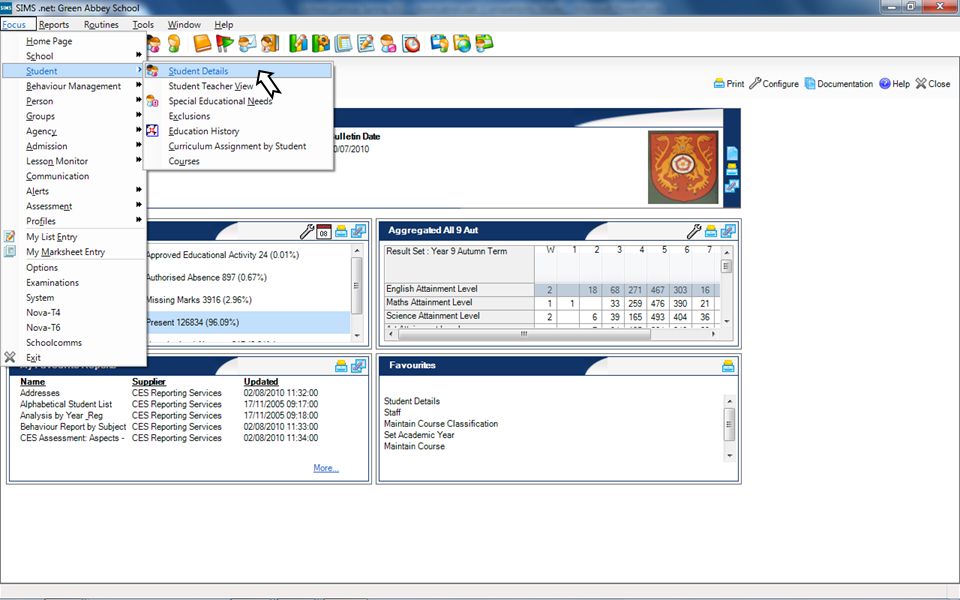Select the Maths Attainment Level row
The image size is (960, 600).
tap(551, 302)
